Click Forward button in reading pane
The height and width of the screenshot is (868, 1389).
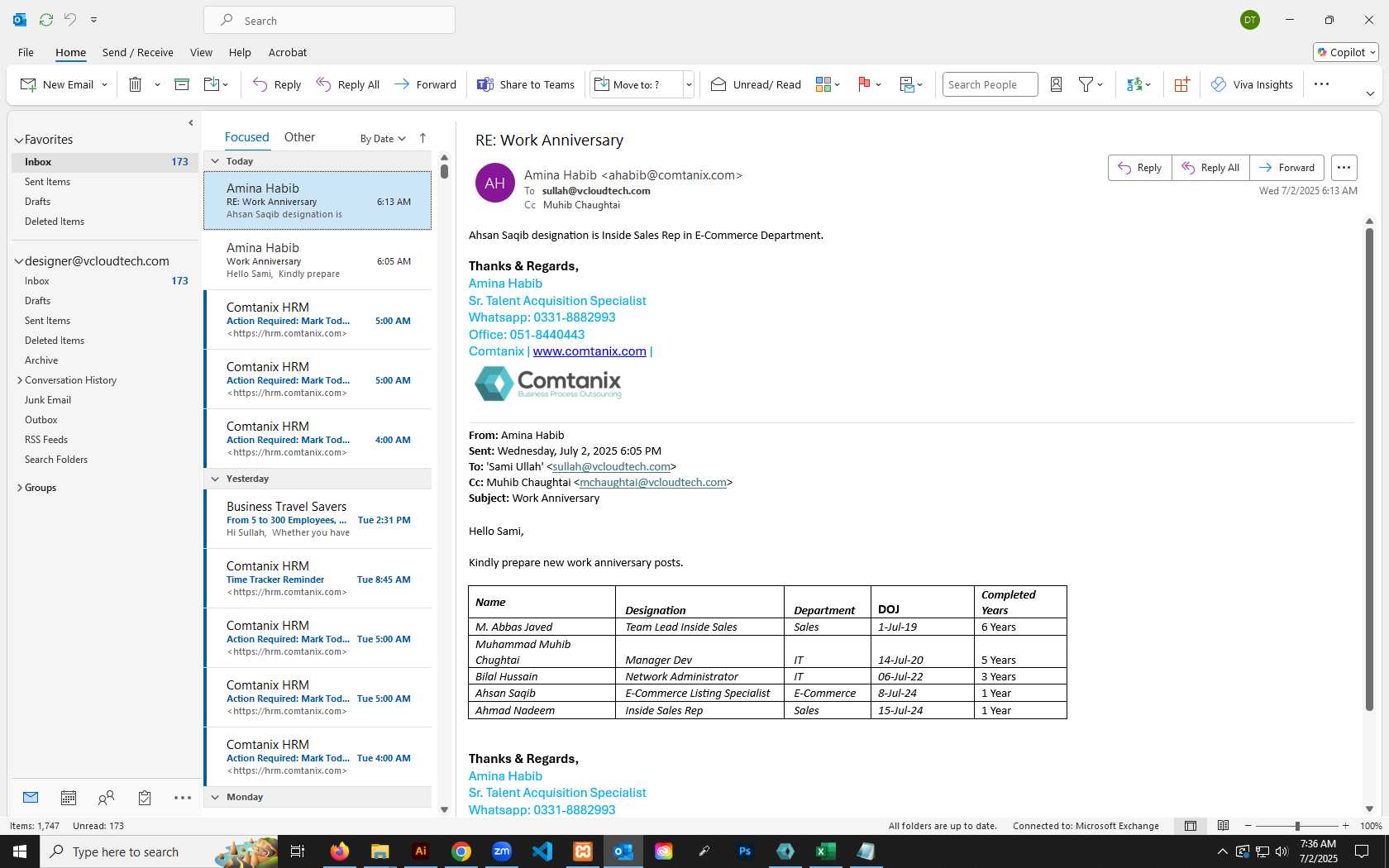click(1286, 168)
